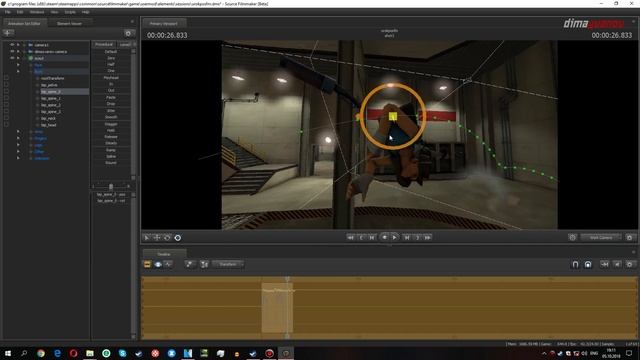Open Animation Set Editor settings gear
This screenshot has width=640, height=360.
[128, 33]
